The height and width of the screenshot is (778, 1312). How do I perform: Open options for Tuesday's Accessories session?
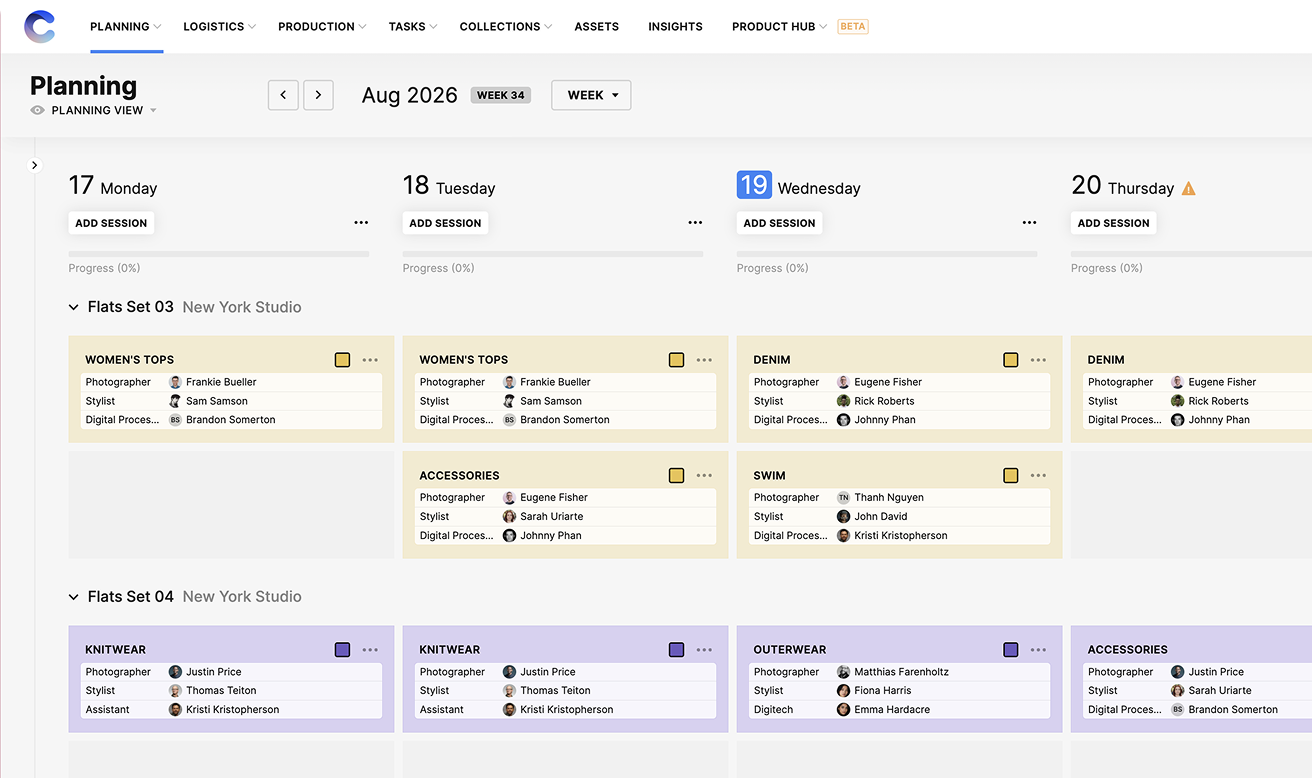click(x=704, y=476)
